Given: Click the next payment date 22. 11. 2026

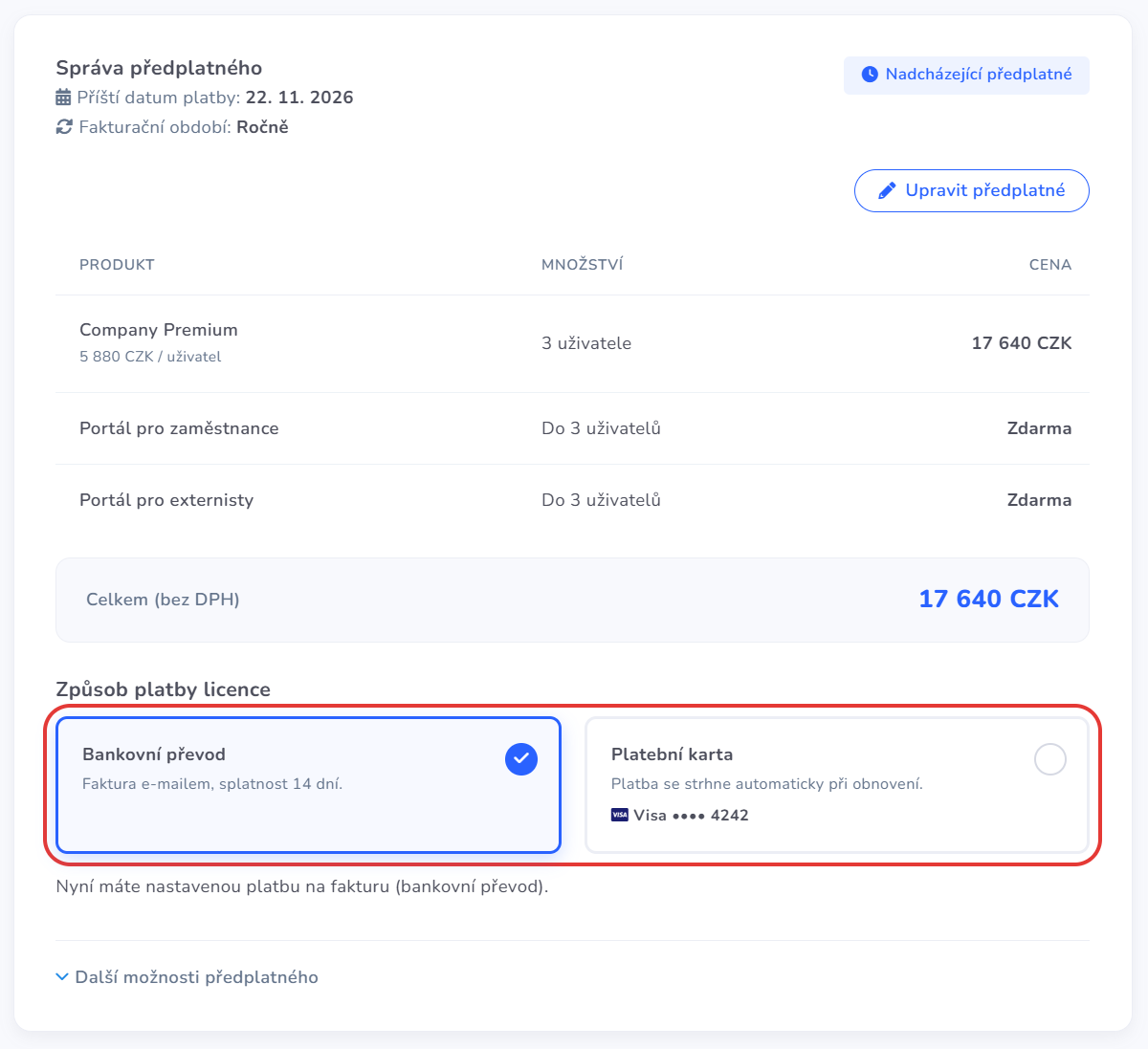Looking at the screenshot, I should [x=299, y=98].
